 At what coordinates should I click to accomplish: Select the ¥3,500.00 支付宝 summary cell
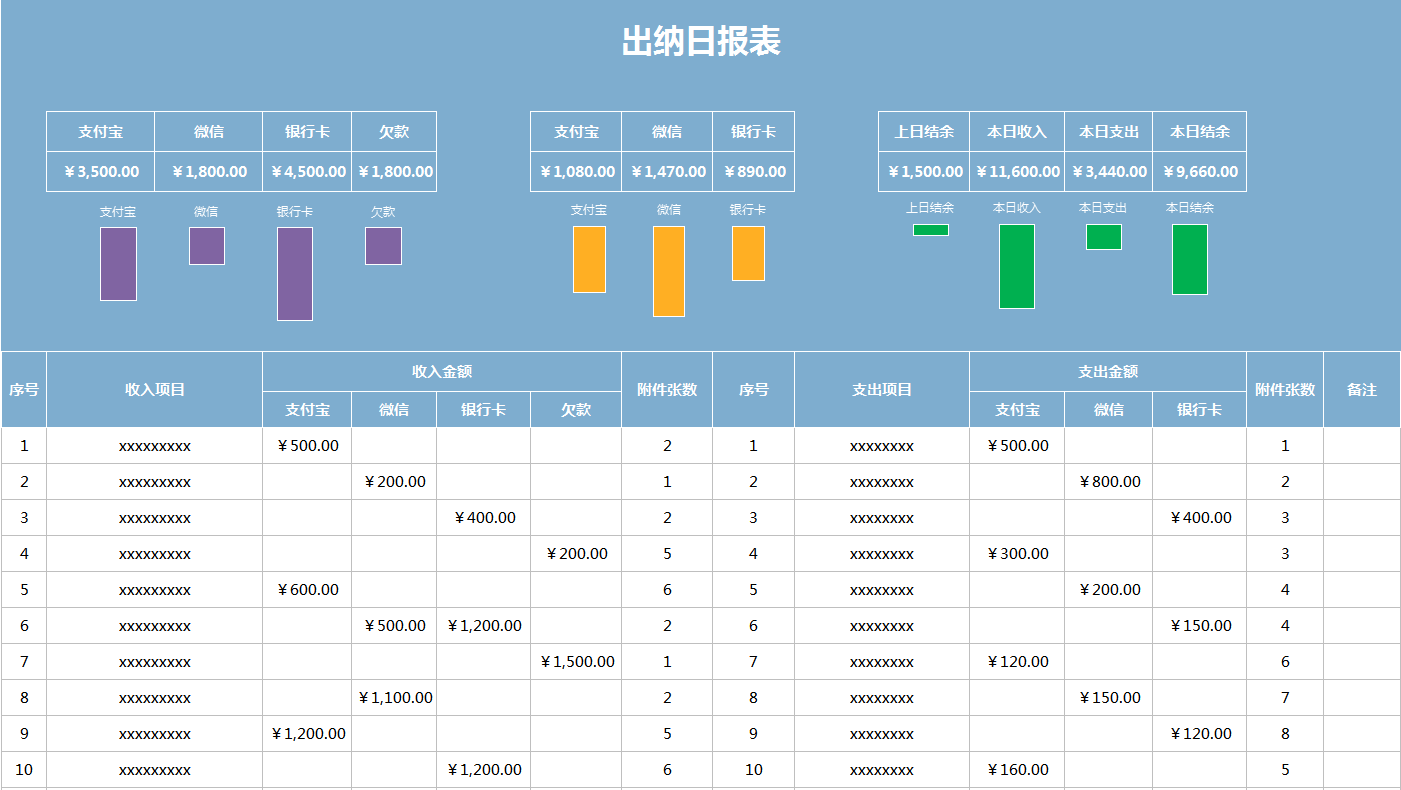[x=99, y=171]
